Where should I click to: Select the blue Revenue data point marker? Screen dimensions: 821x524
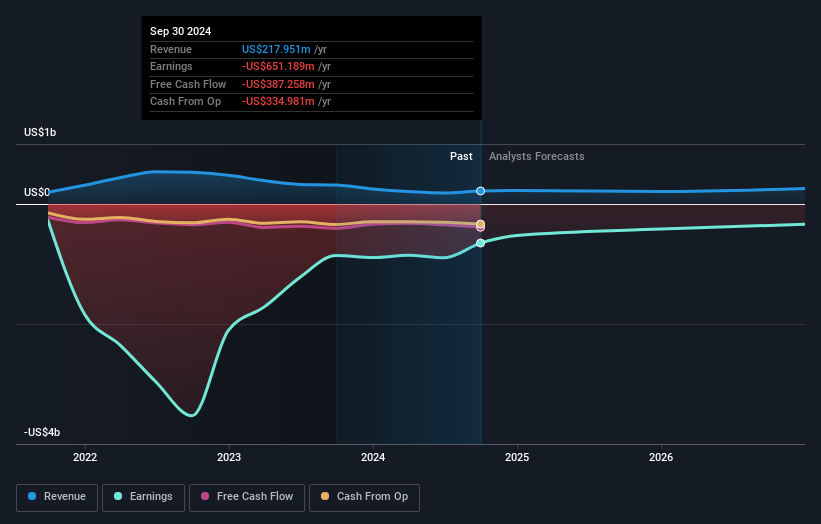(480, 191)
